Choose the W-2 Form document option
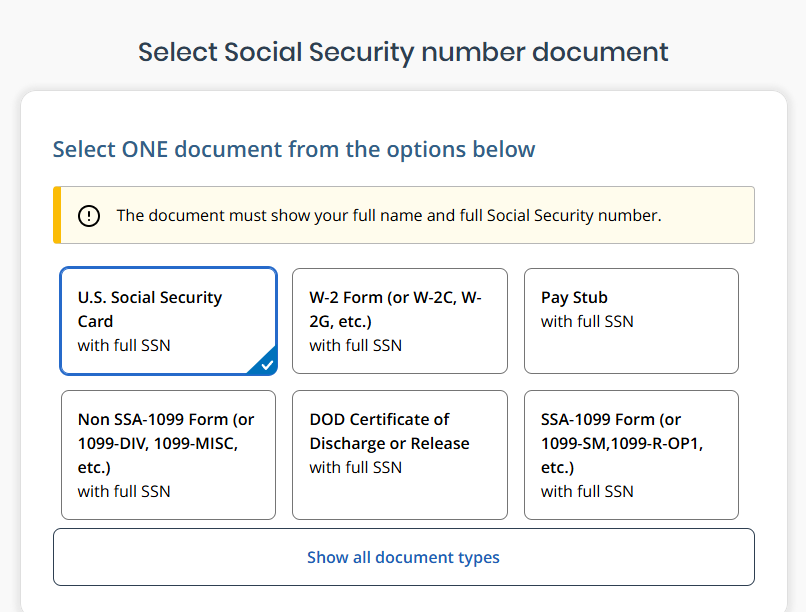 [x=400, y=321]
